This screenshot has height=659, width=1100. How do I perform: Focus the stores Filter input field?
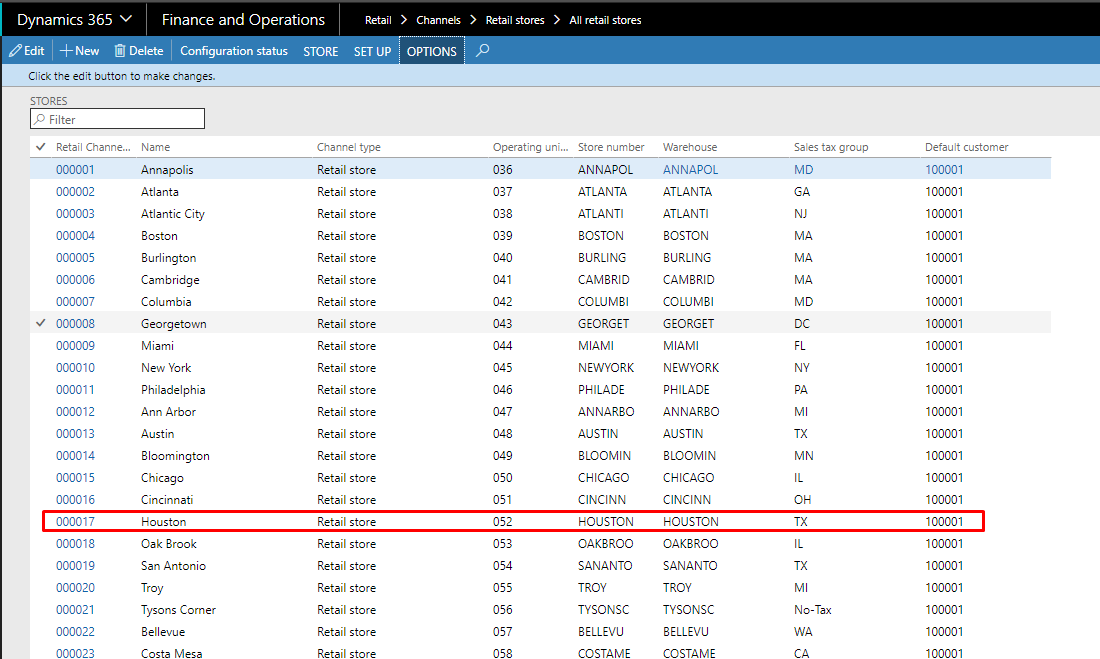117,119
